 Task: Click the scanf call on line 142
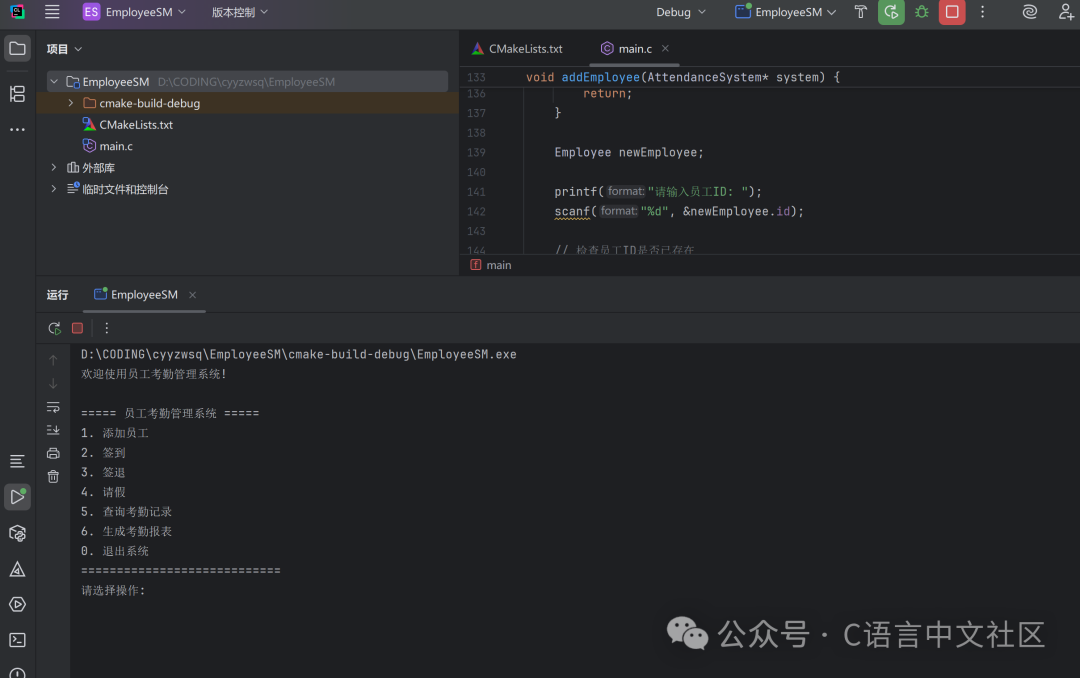572,212
